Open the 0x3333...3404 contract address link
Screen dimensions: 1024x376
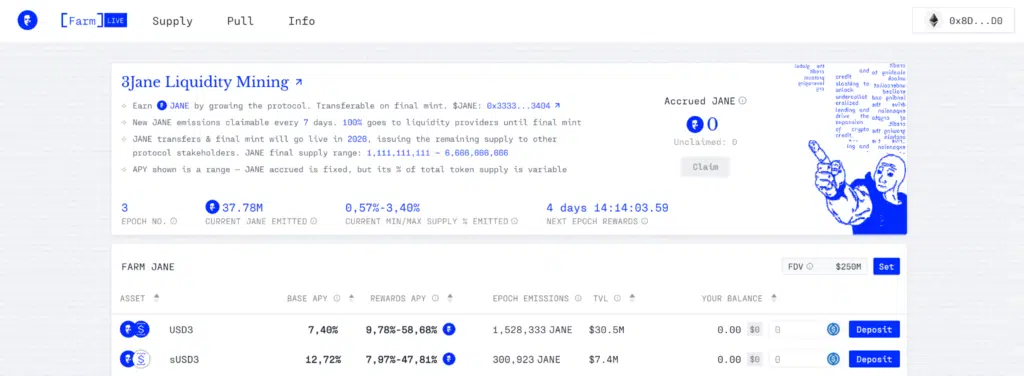click(x=519, y=105)
